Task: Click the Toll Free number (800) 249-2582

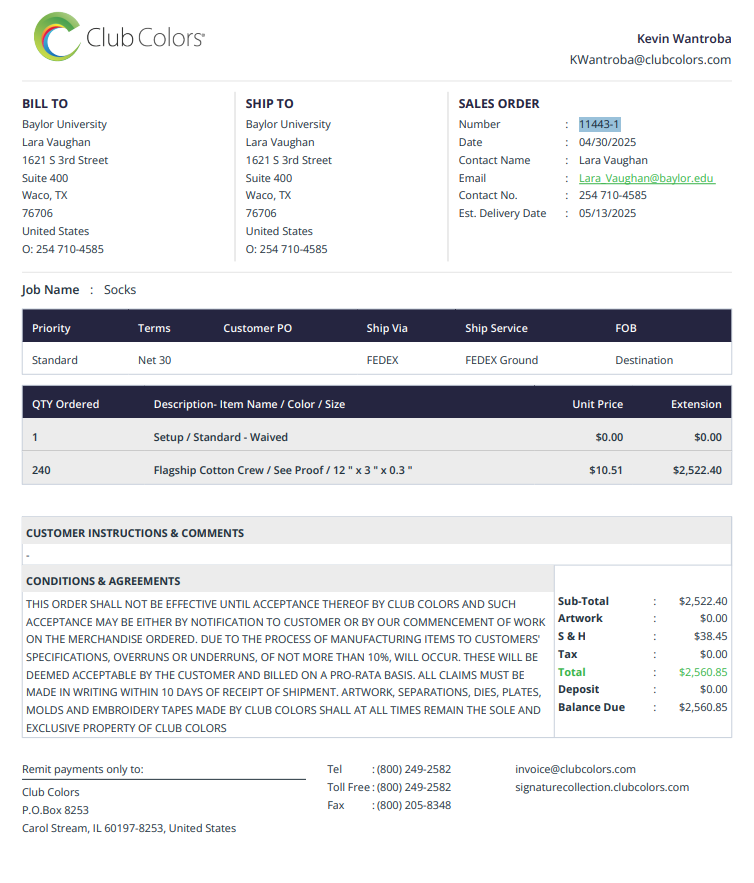Action: coord(413,787)
